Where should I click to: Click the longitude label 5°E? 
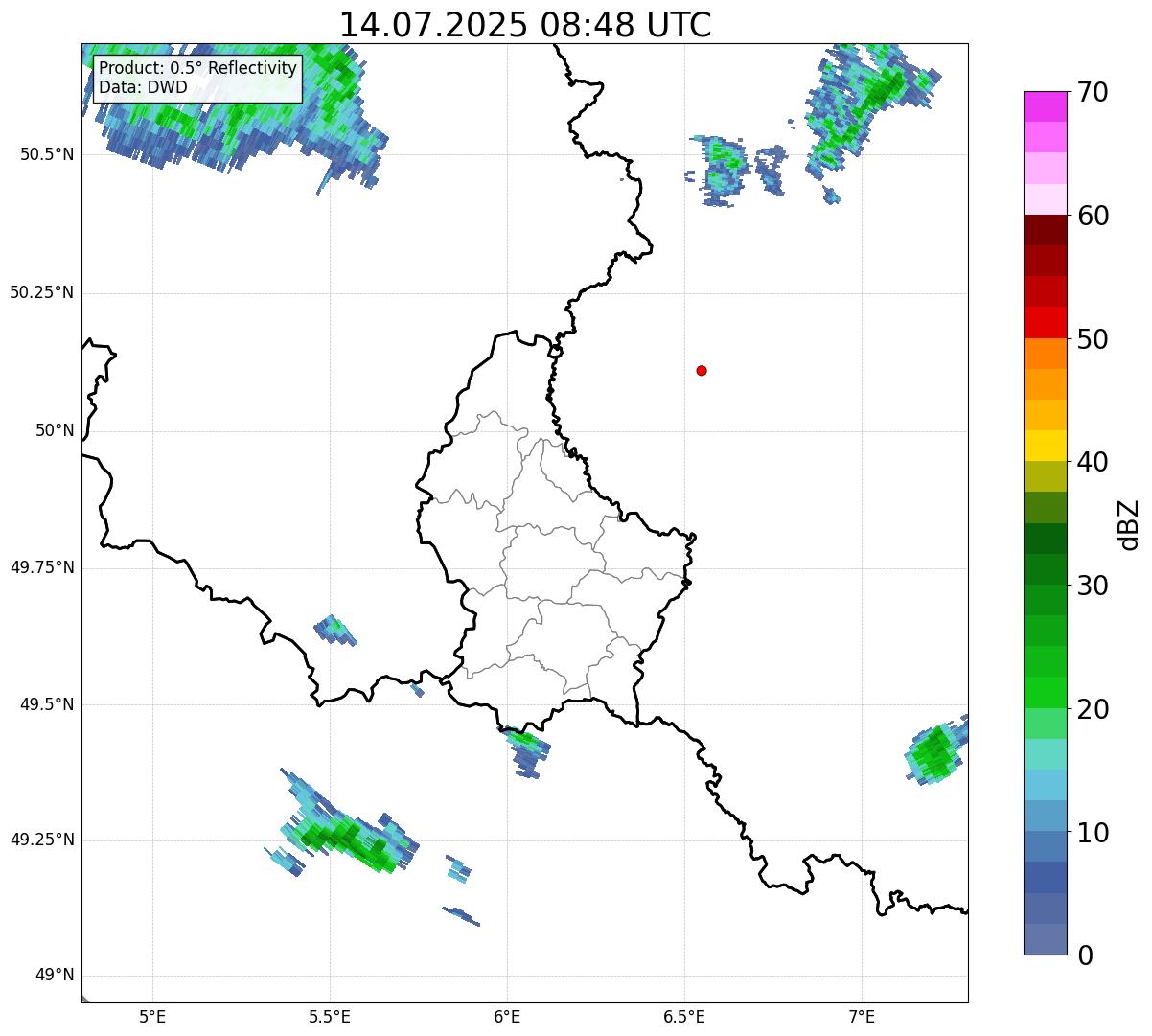tap(152, 1016)
